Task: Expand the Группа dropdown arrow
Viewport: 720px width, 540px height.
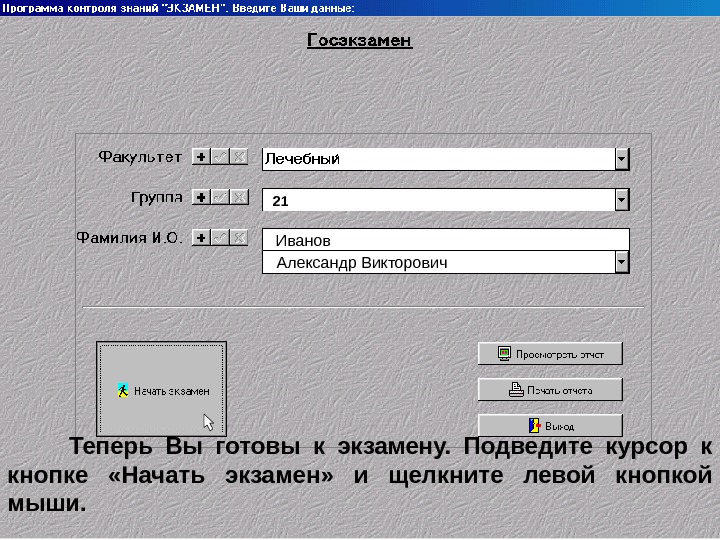Action: click(622, 200)
